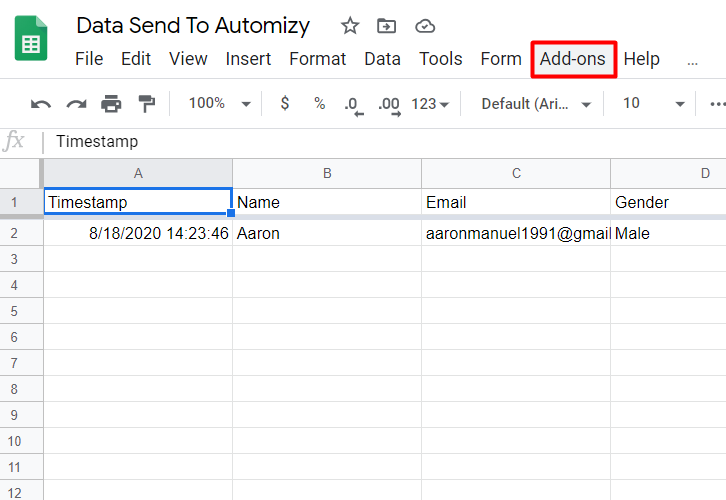The height and width of the screenshot is (500, 726).
Task: Print the spreadsheet
Action: tap(111, 104)
